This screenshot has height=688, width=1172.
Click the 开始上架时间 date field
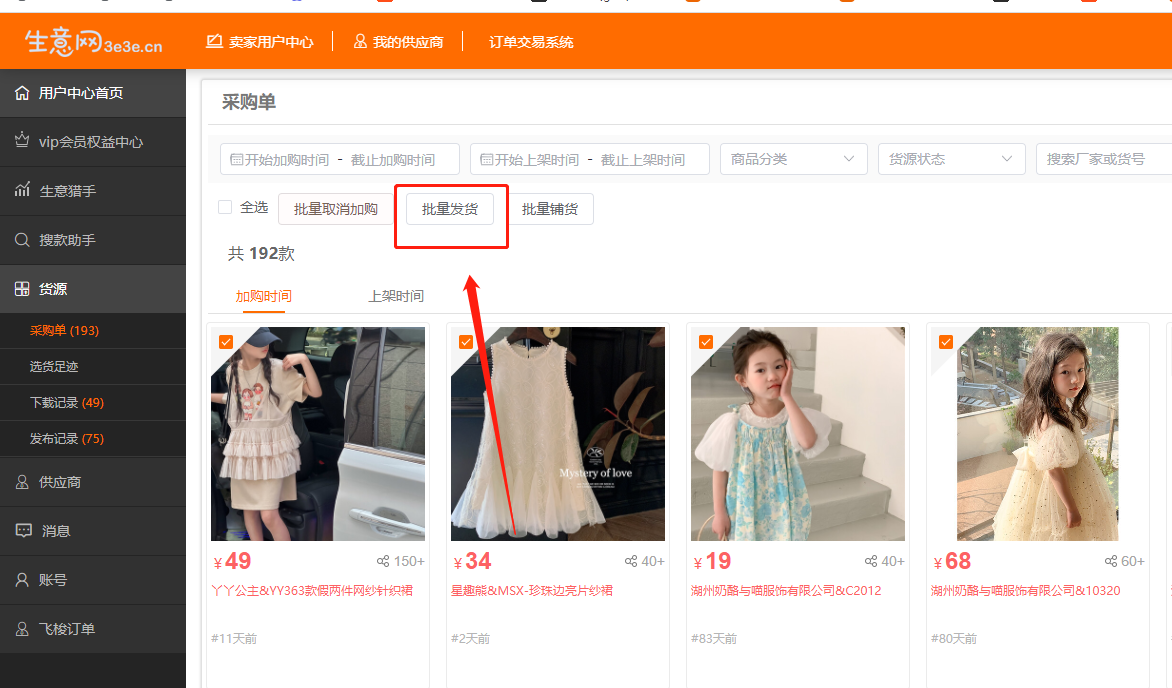coord(537,159)
